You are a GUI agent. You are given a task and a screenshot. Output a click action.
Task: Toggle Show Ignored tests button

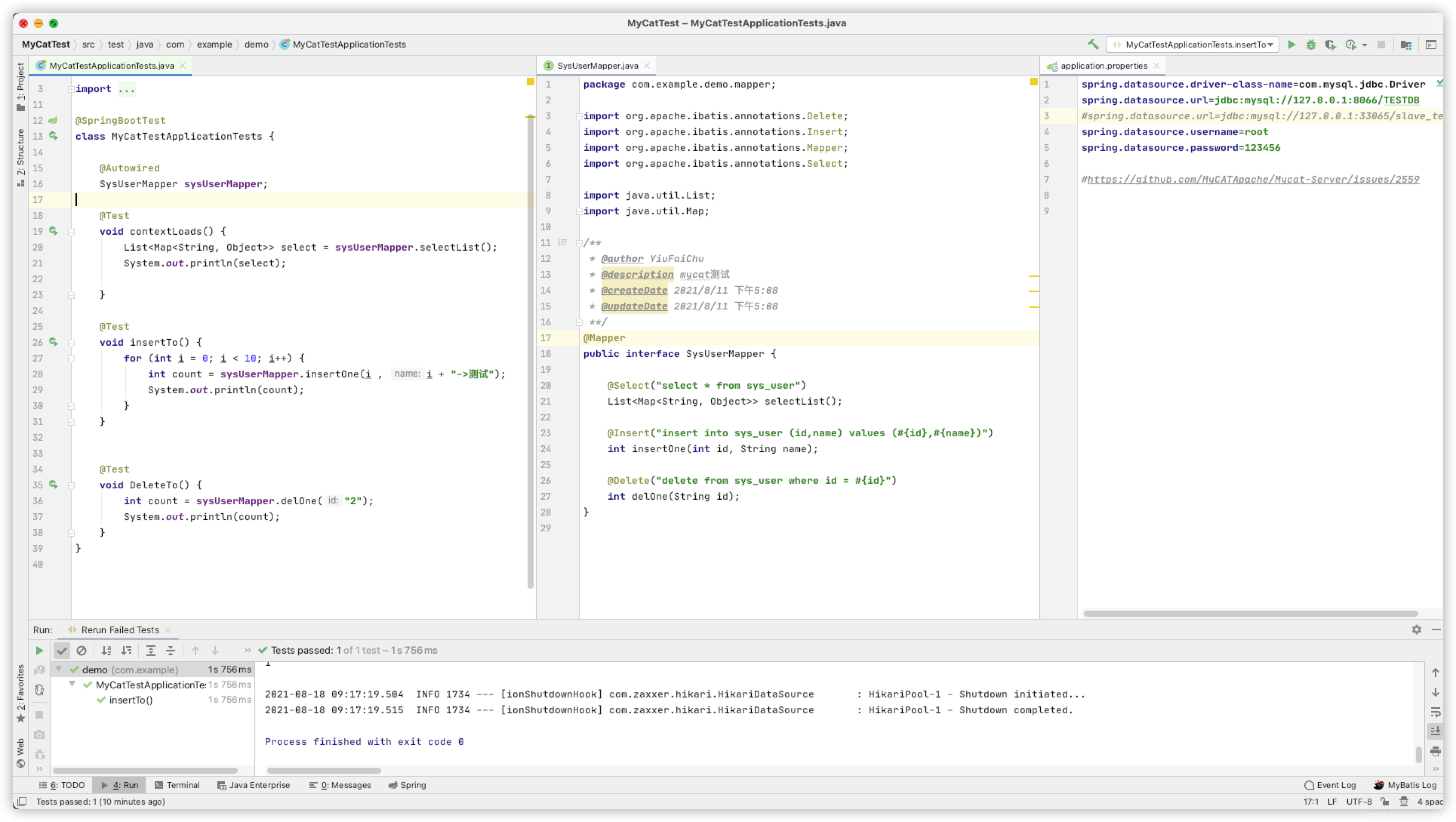(82, 650)
